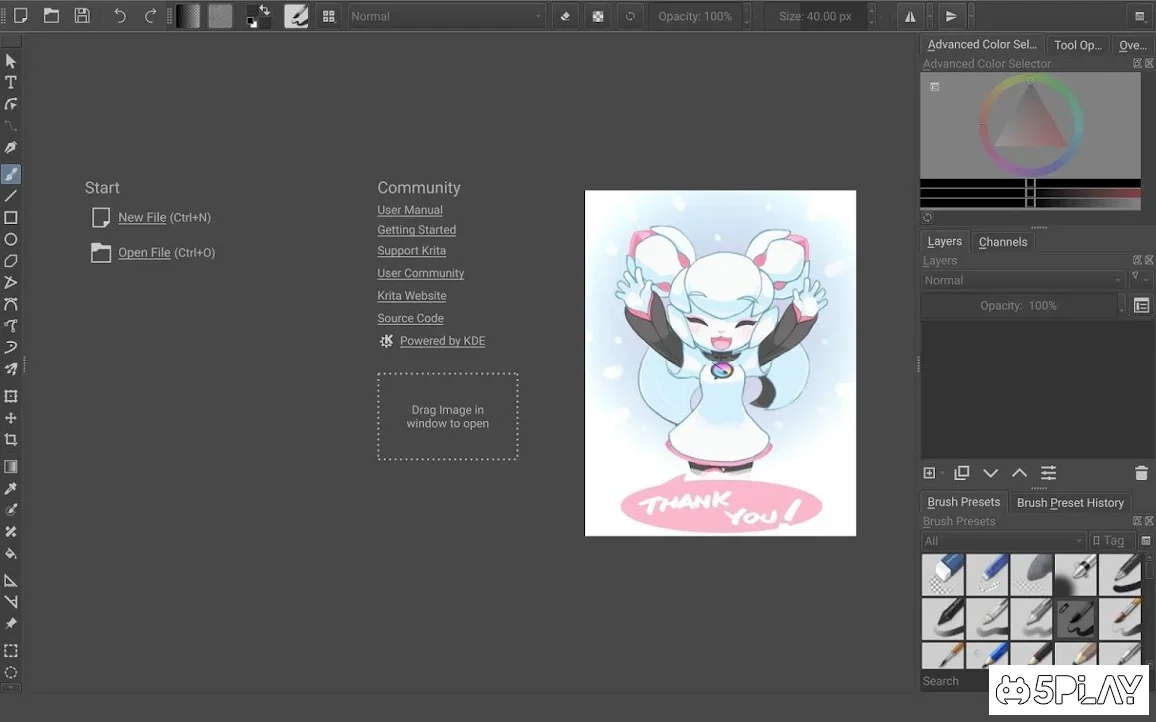Open the User Manual link
1156x722 pixels.
click(410, 210)
